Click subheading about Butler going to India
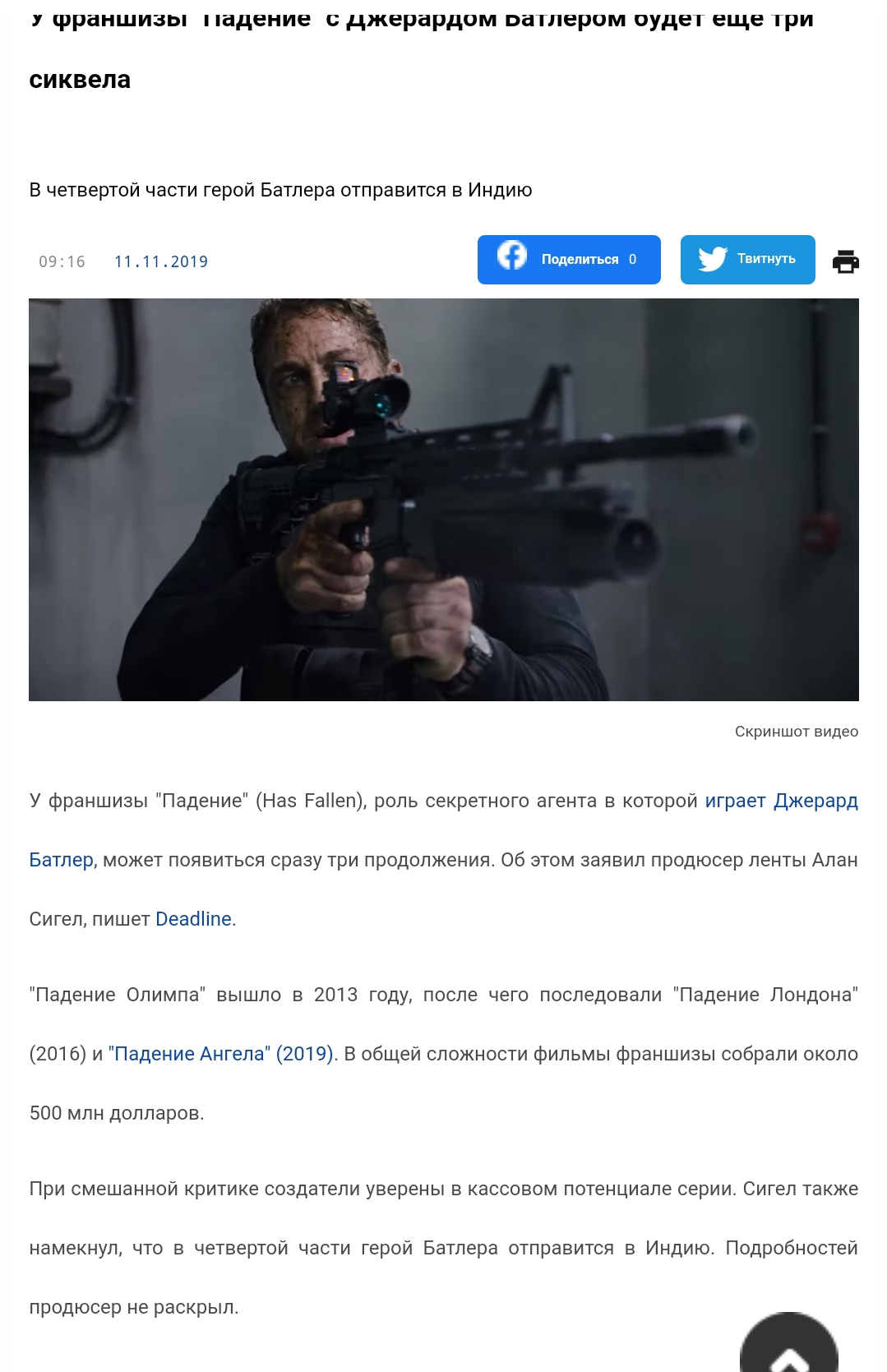 click(280, 190)
